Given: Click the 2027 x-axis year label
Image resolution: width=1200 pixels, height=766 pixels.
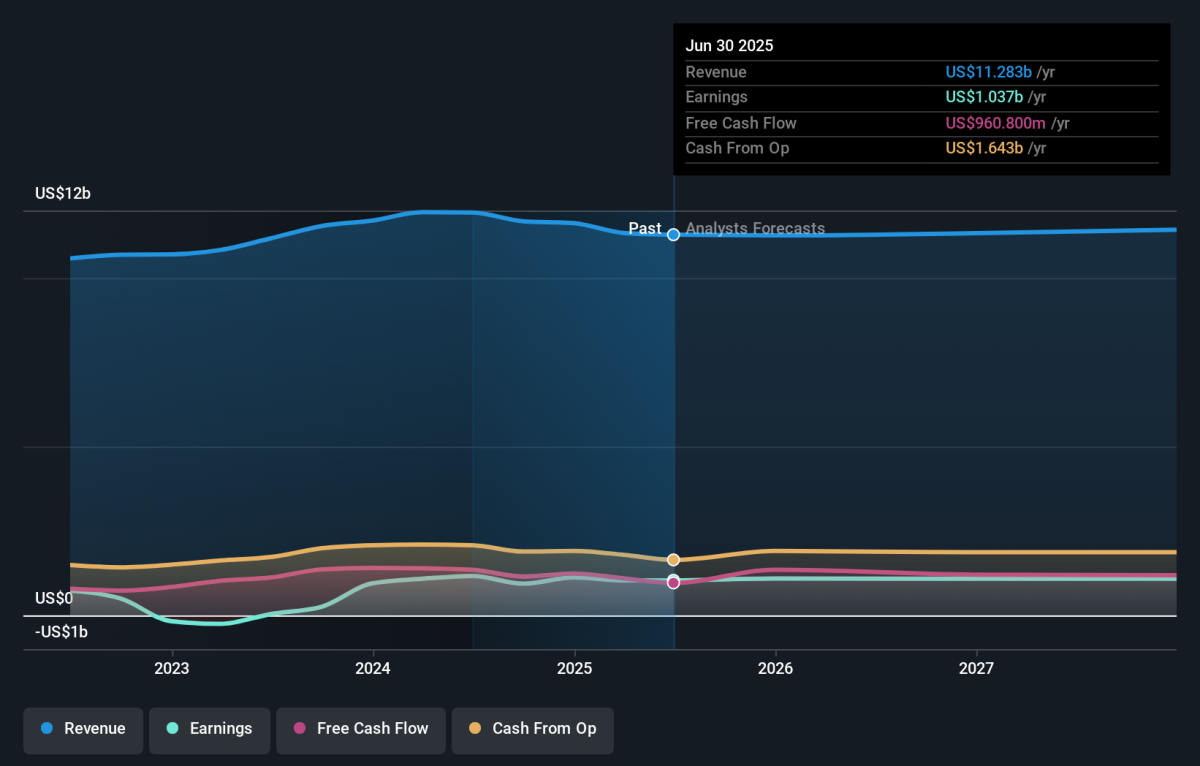Looking at the screenshot, I should (977, 667).
